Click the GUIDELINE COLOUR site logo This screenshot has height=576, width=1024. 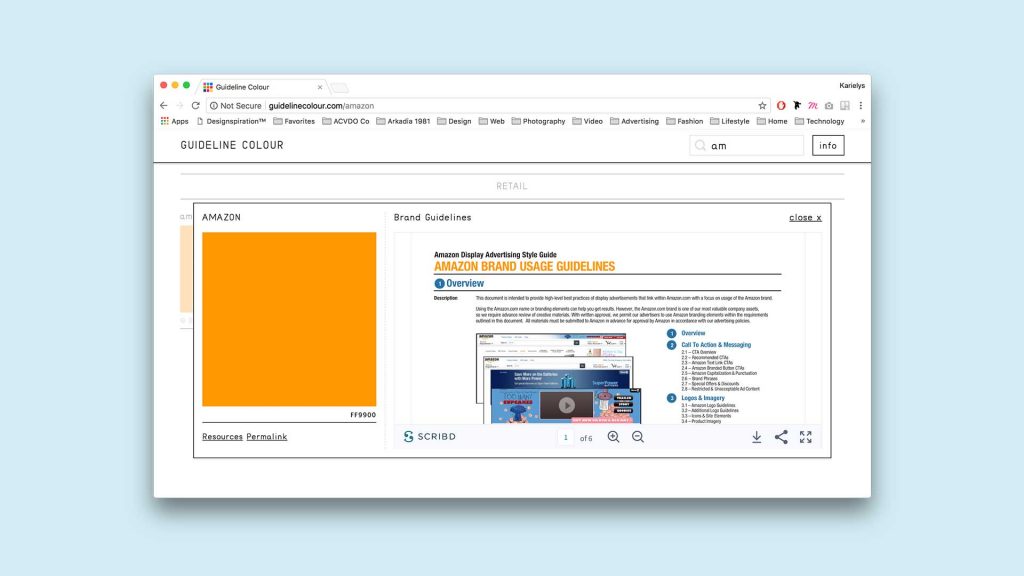coord(232,145)
